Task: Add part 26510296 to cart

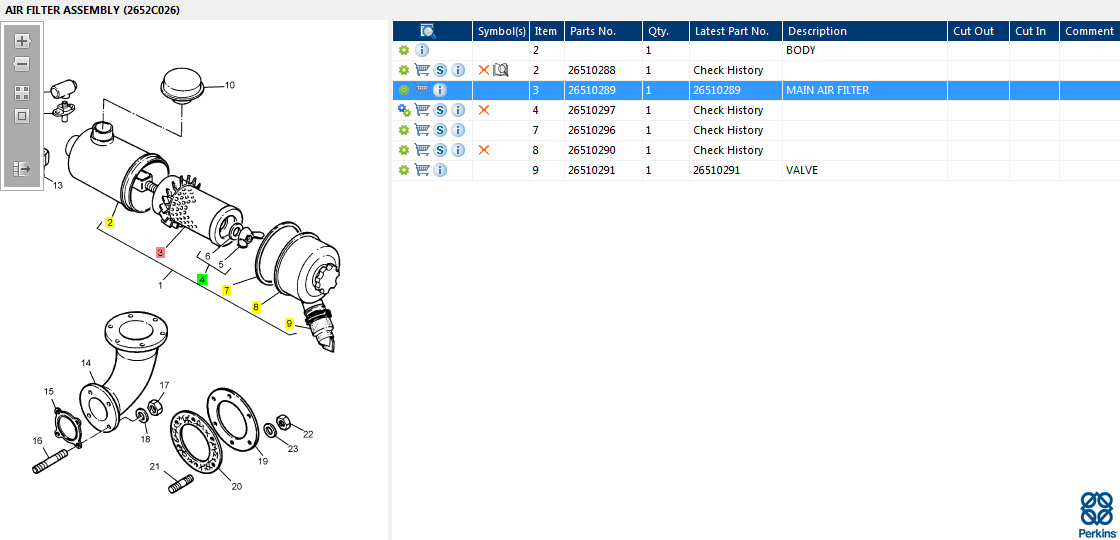Action: 422,130
